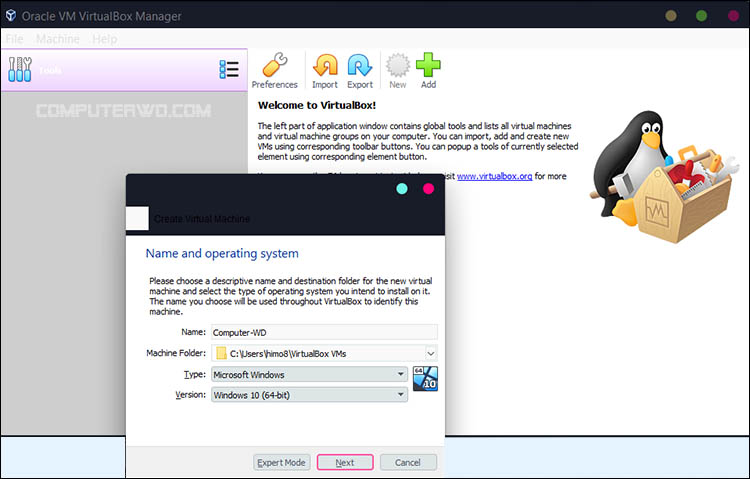This screenshot has height=479, width=750.
Task: Open the Type dropdown showing Microsoft Windows
Action: point(309,374)
